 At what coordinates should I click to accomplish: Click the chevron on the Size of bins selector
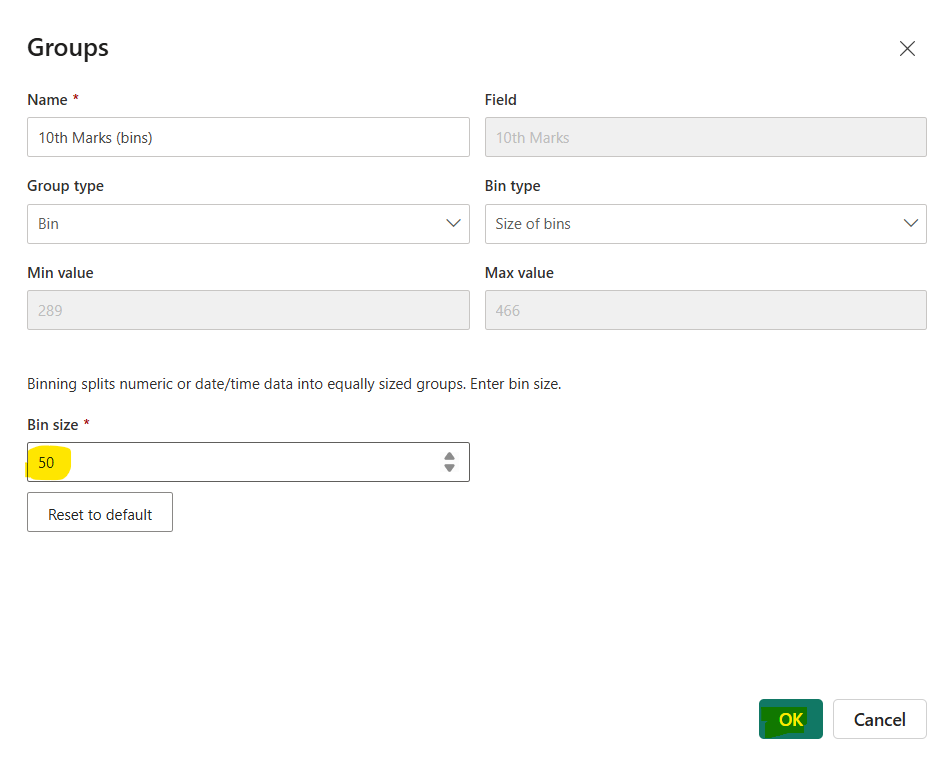911,224
